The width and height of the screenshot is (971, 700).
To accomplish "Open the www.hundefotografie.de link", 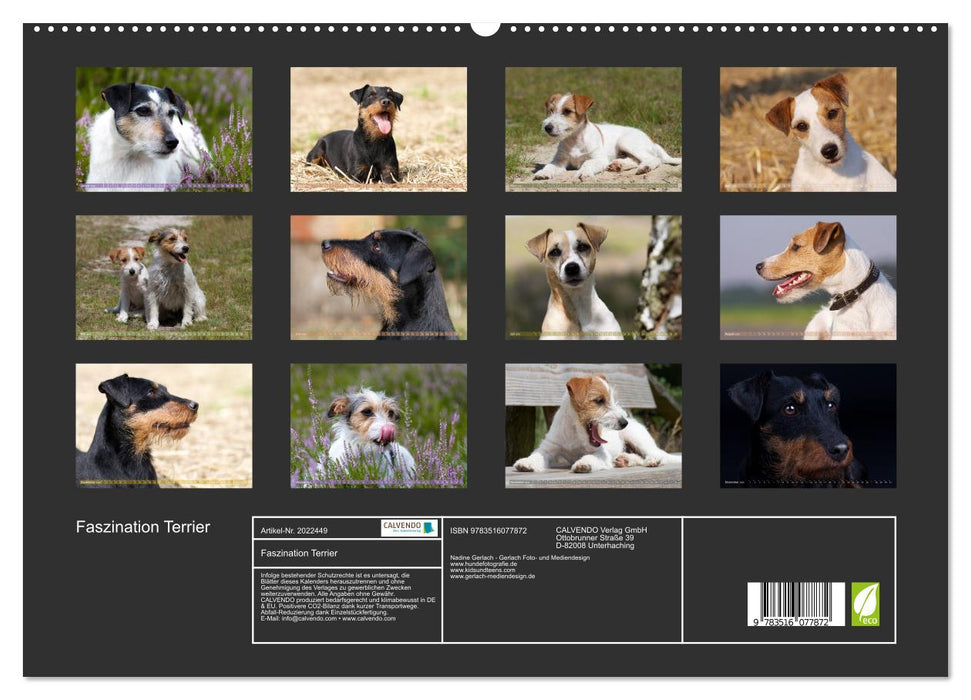I will (x=482, y=563).
